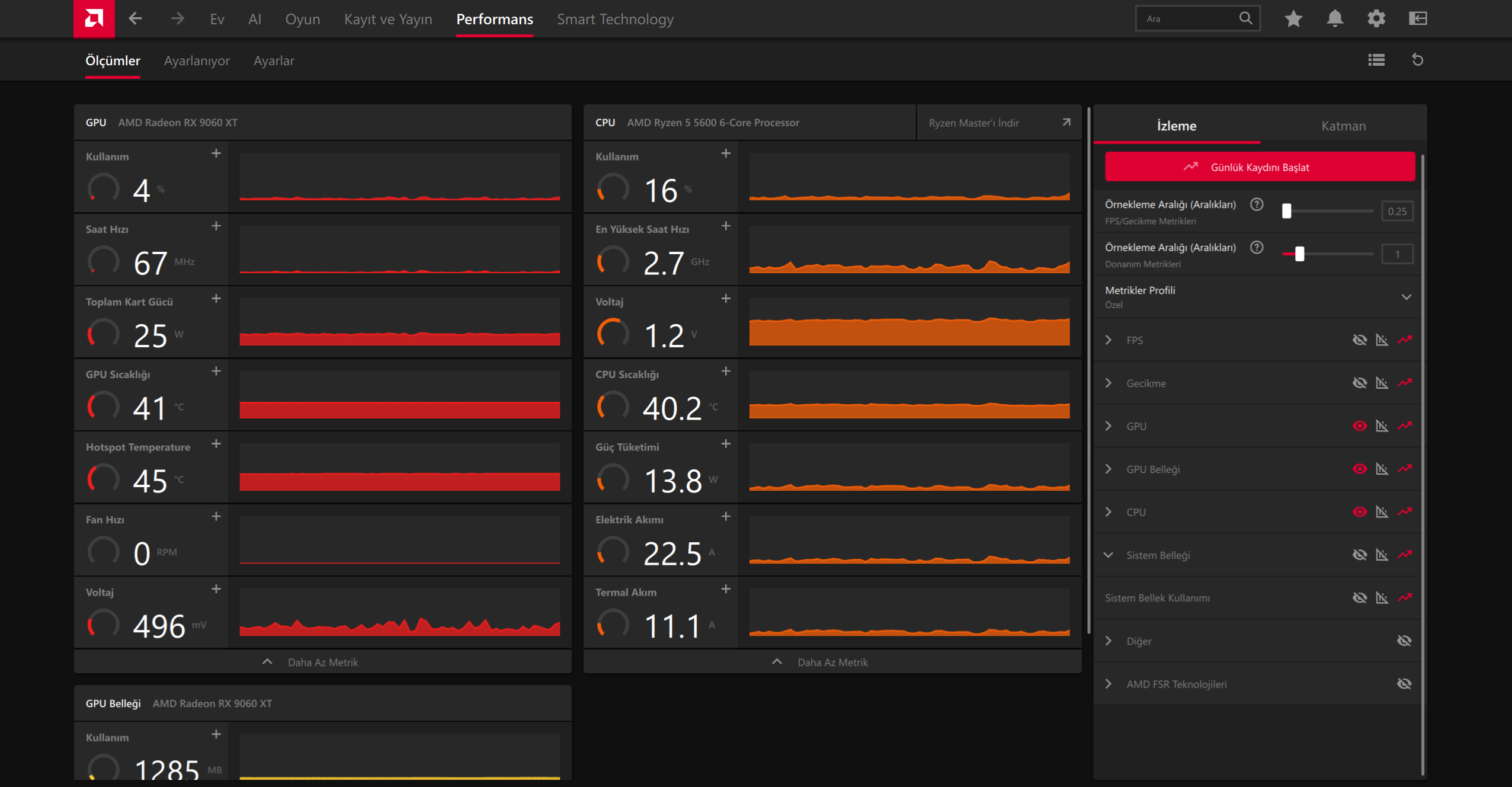Click the Donanım Metrikleri sampling slider
The height and width of the screenshot is (787, 1512).
click(1327, 254)
